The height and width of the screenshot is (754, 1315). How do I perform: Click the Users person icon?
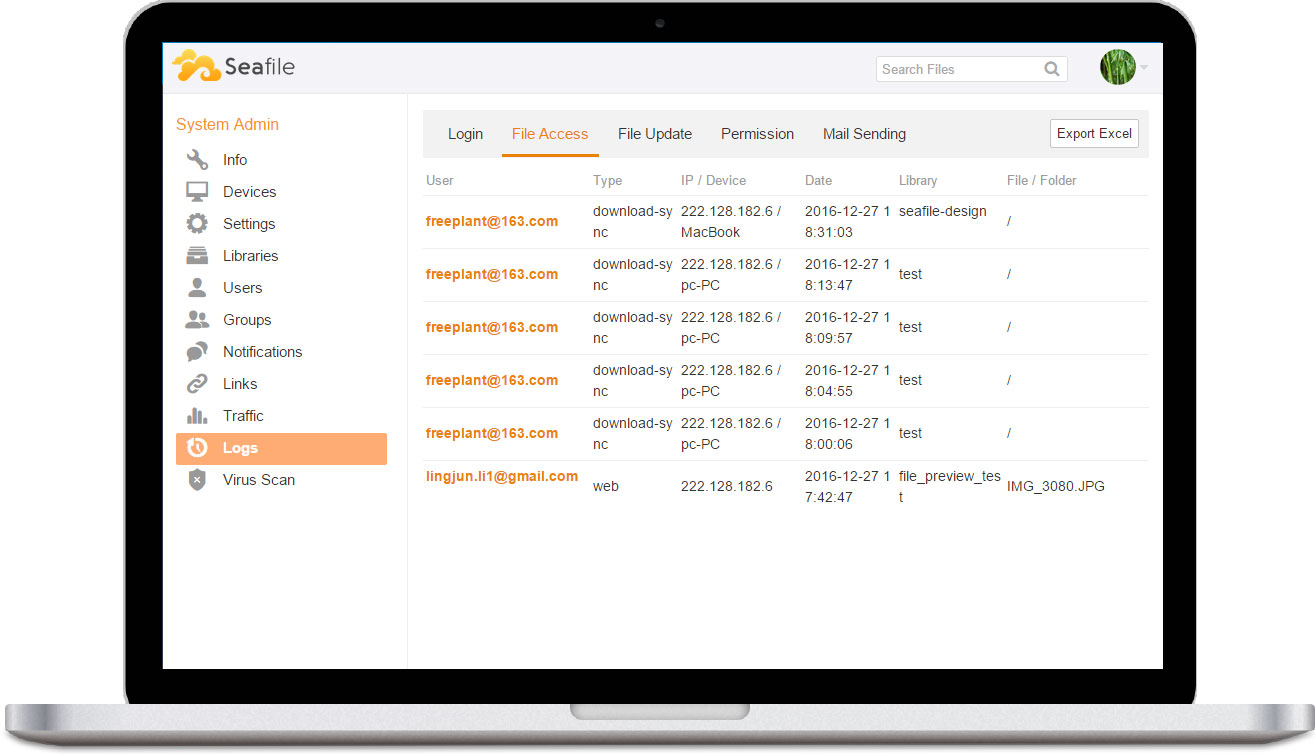point(197,288)
